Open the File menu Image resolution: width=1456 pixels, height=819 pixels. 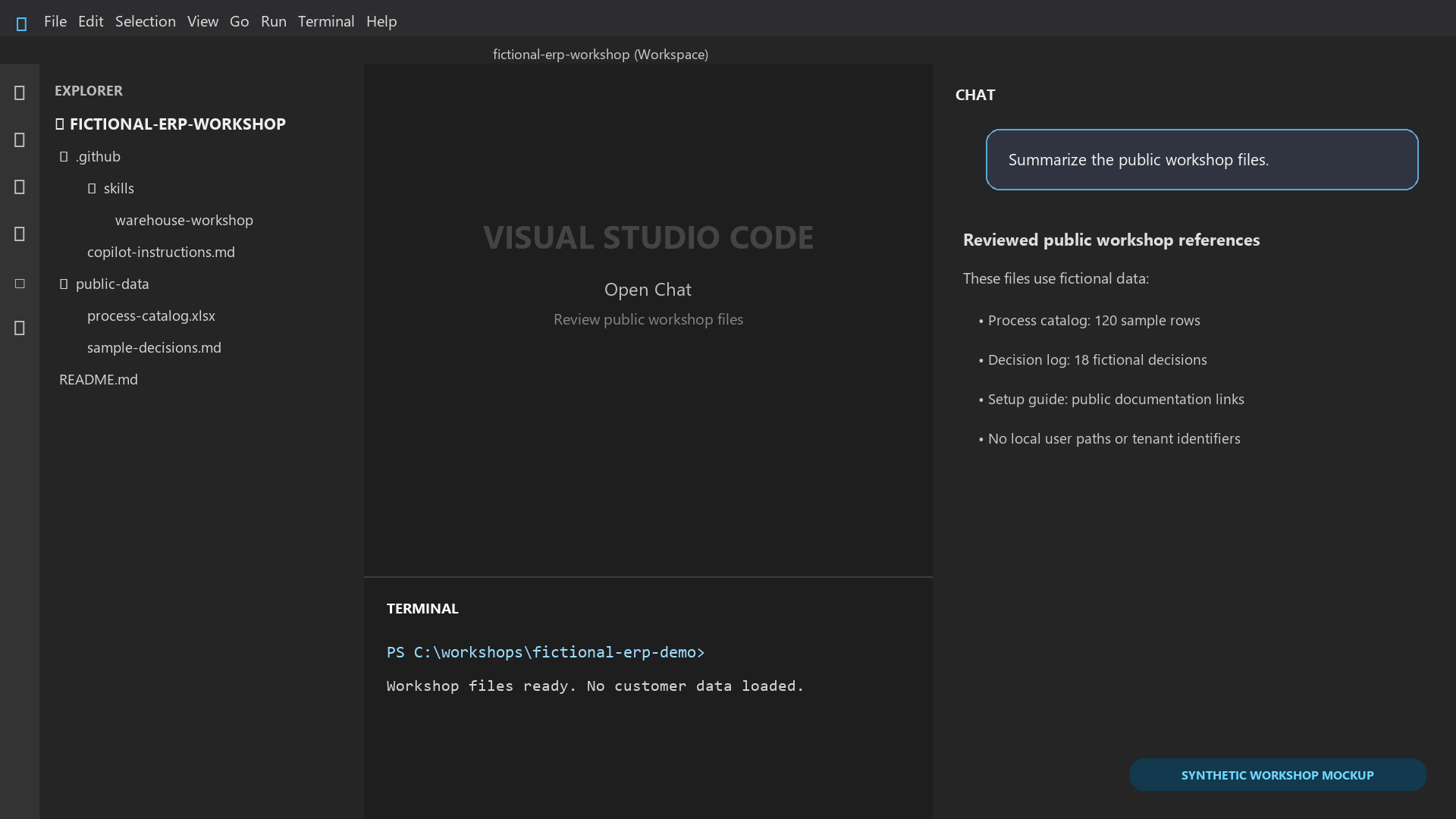[x=55, y=21]
